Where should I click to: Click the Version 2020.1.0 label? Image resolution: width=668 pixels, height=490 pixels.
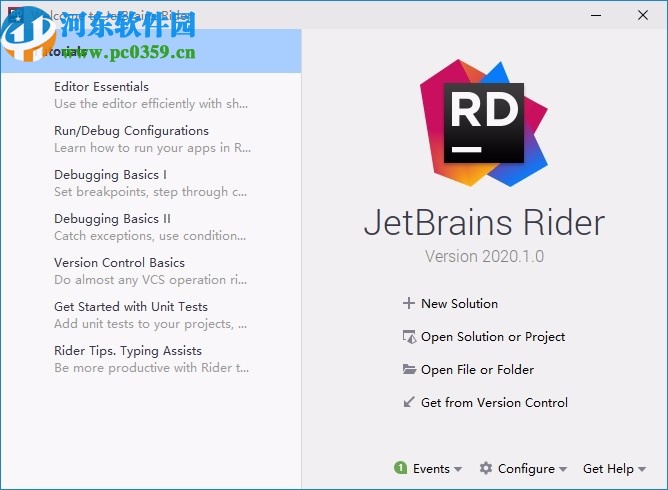pos(484,256)
